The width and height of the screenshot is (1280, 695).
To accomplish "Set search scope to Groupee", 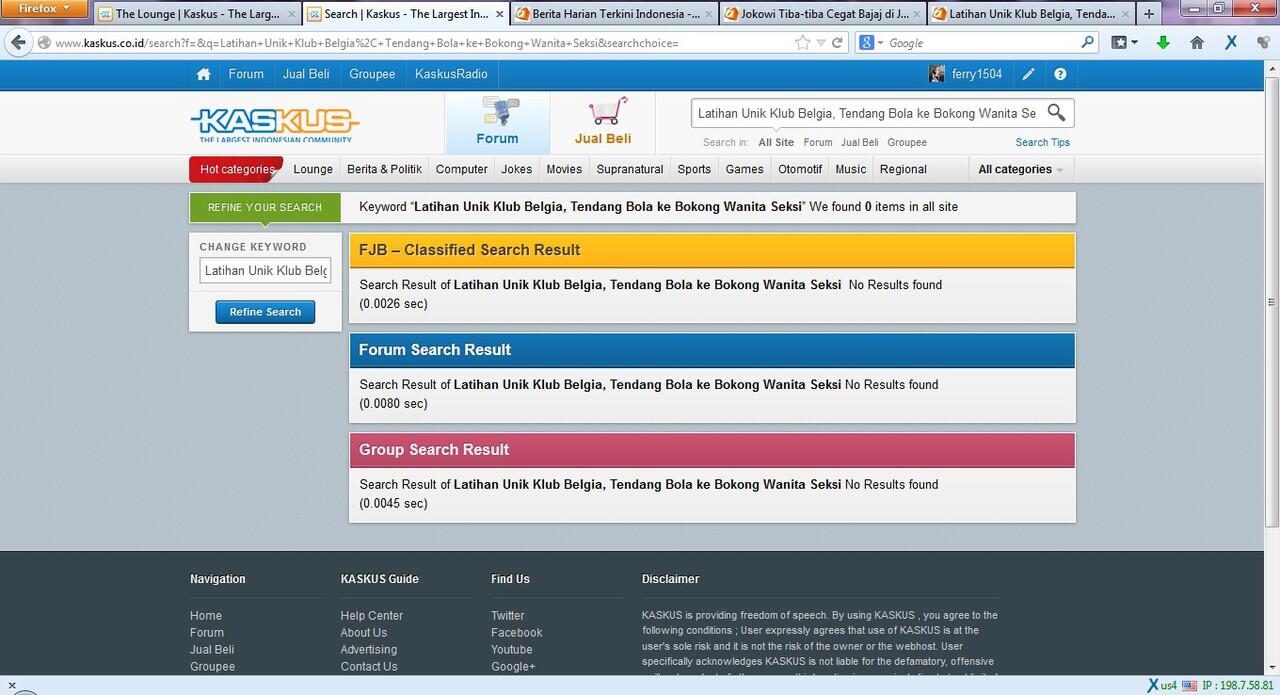I will (907, 142).
